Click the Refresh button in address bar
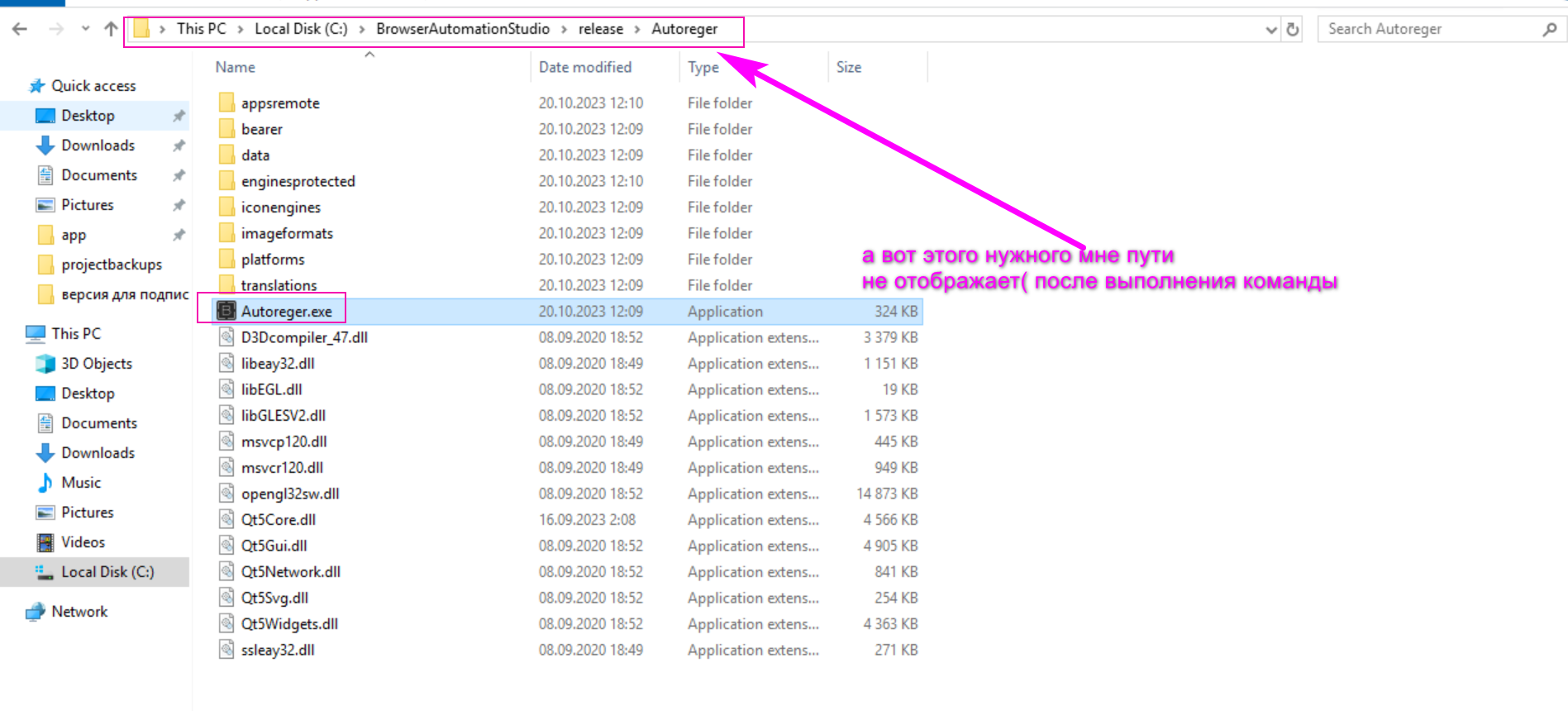The image size is (1568, 711). (1293, 30)
